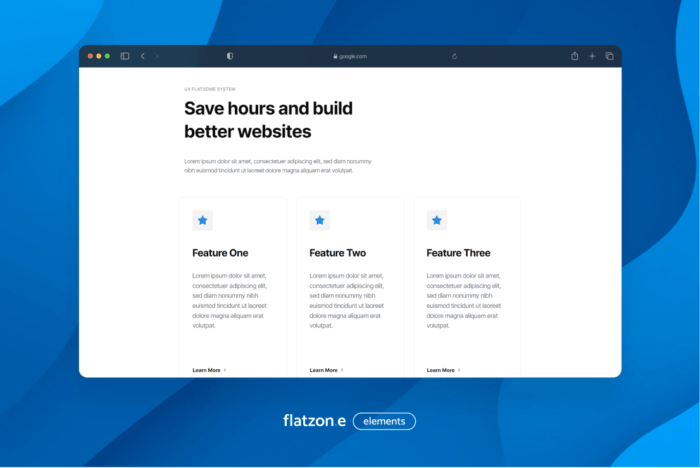
Task: Click the elements badge below the browser
Action: point(384,421)
